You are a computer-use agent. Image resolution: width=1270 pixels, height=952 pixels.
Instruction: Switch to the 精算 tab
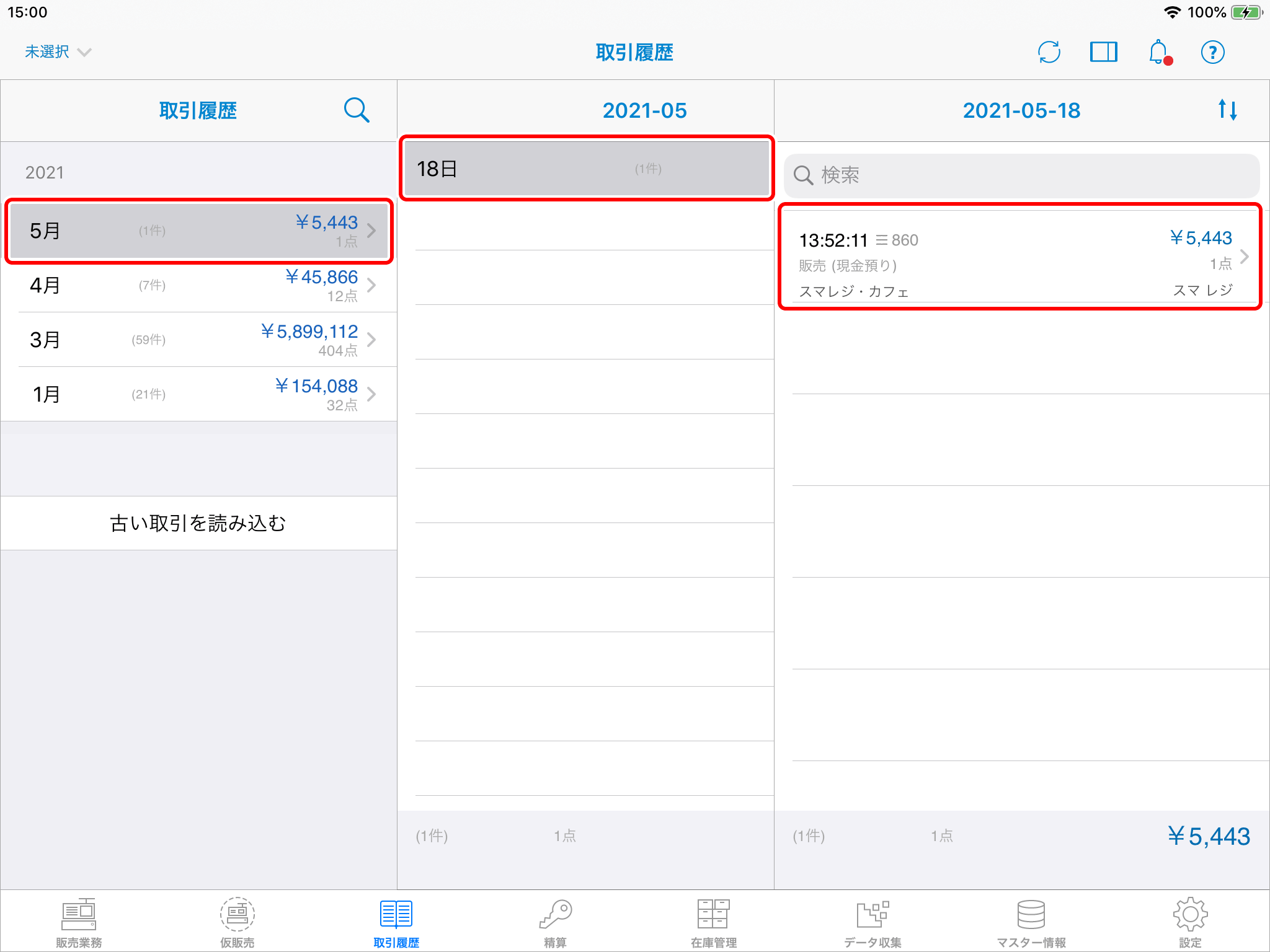click(555, 922)
